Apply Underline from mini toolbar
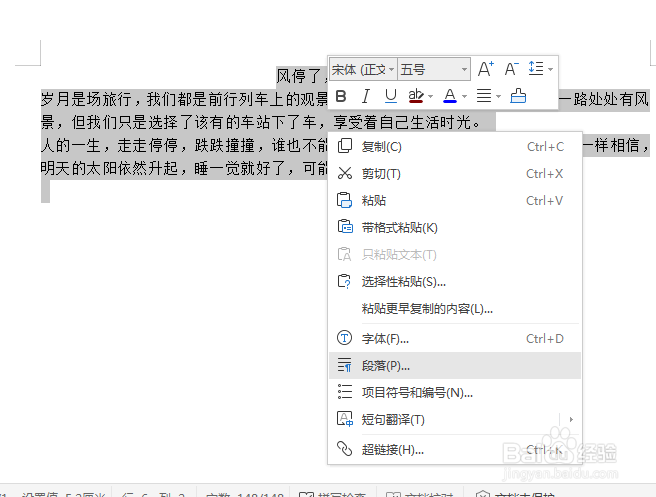 tap(391, 96)
